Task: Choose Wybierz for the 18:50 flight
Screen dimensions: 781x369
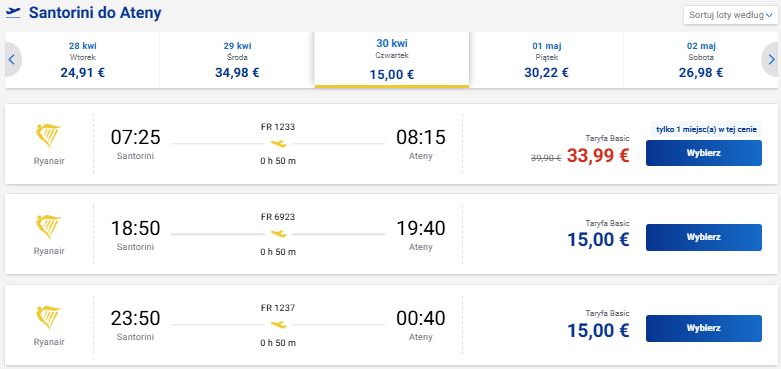Action: pyautogui.click(x=704, y=237)
